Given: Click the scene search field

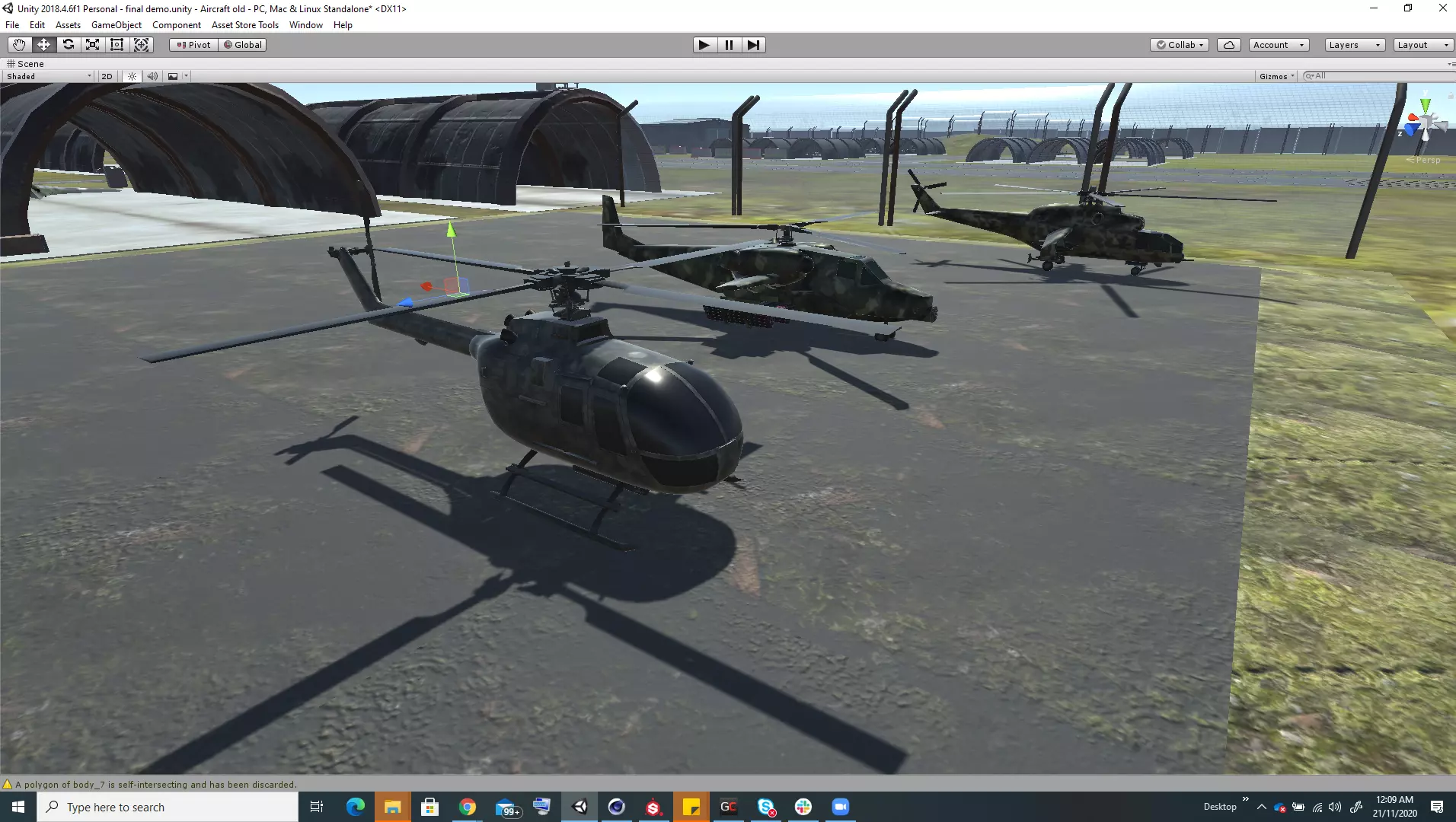Looking at the screenshot, I should (x=1378, y=76).
